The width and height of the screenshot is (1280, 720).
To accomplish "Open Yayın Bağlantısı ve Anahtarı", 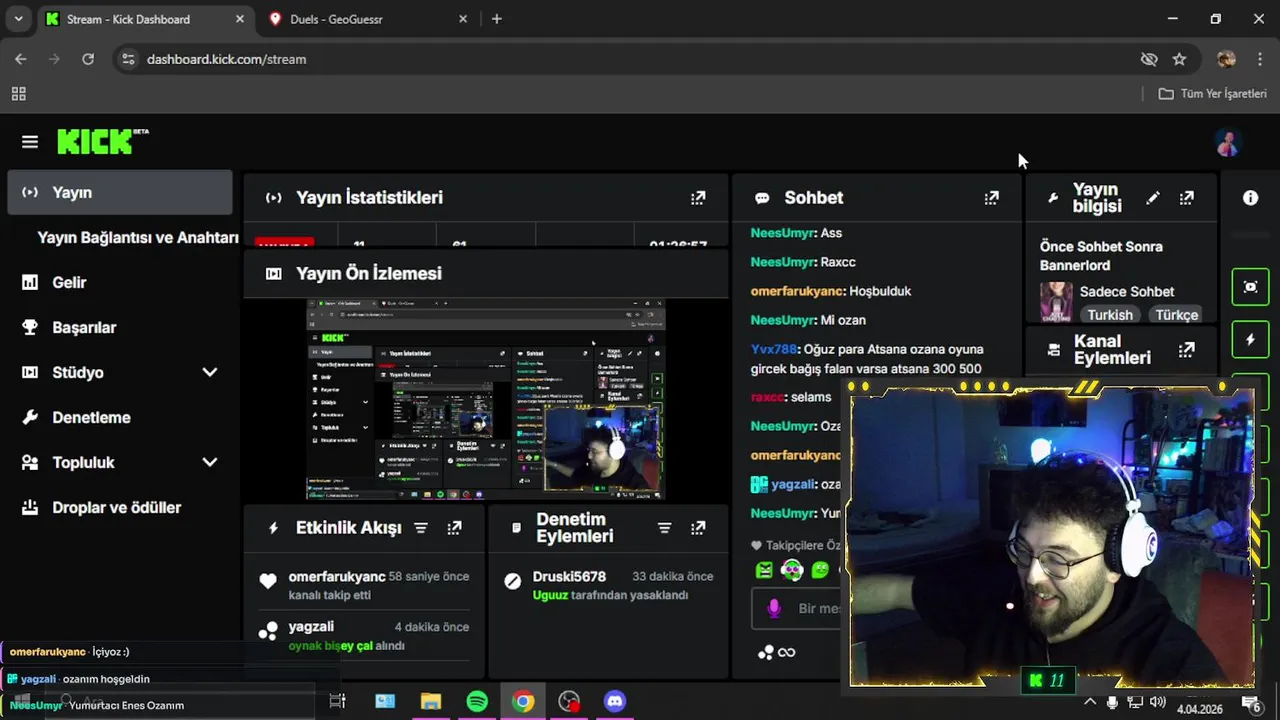I will pos(138,238).
